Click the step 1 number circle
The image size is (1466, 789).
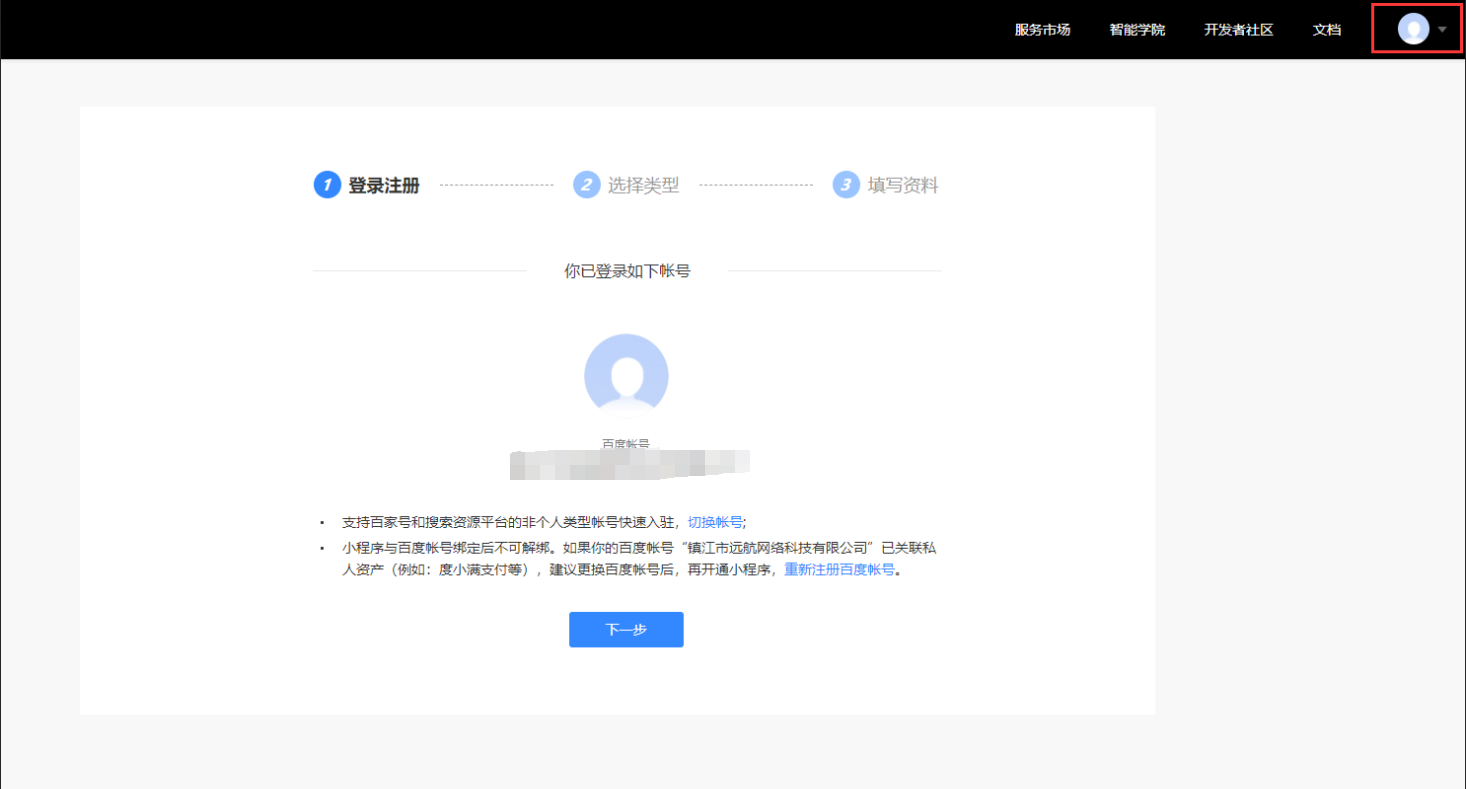tap(327, 185)
